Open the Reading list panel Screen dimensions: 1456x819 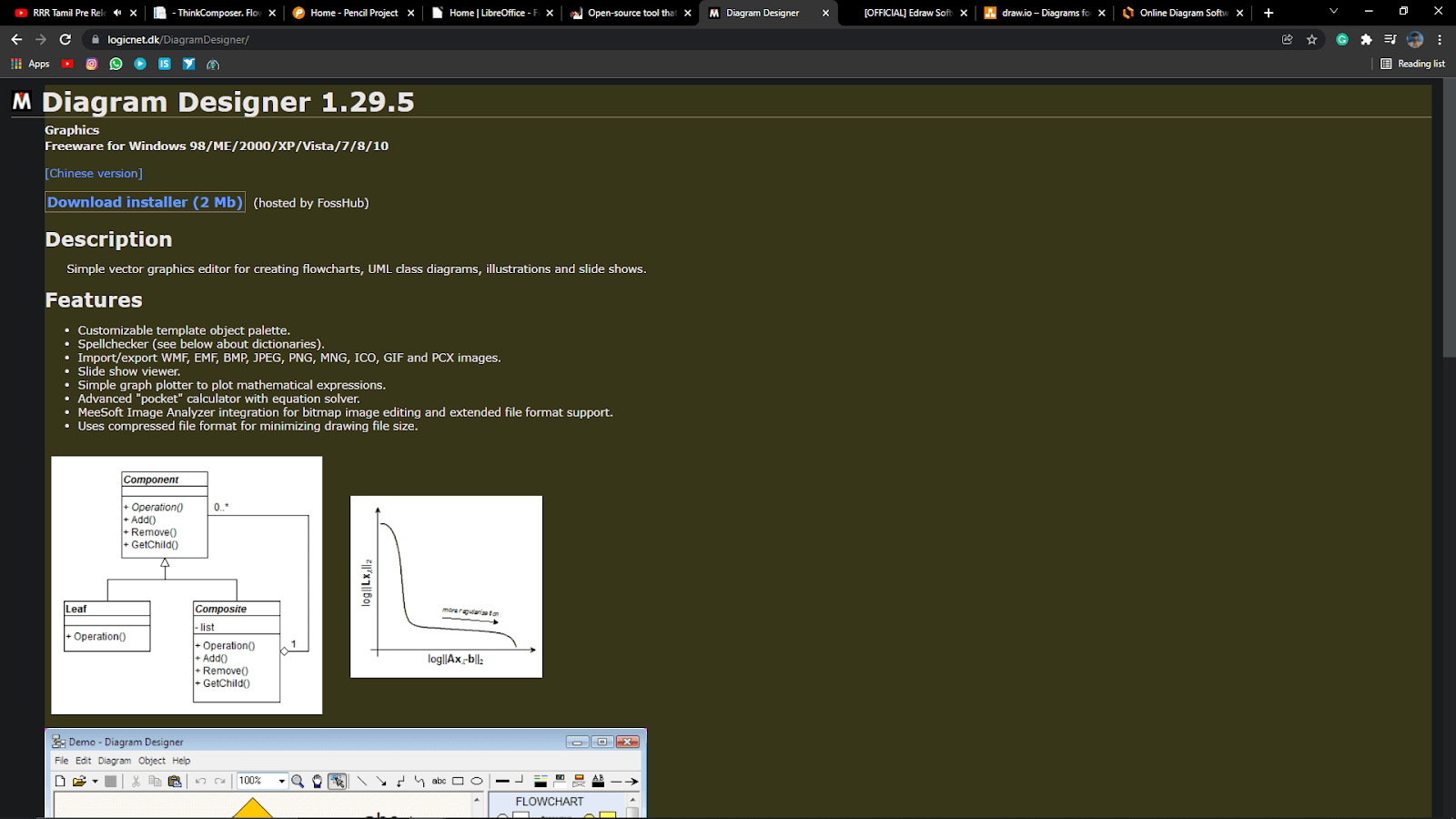tap(1412, 64)
